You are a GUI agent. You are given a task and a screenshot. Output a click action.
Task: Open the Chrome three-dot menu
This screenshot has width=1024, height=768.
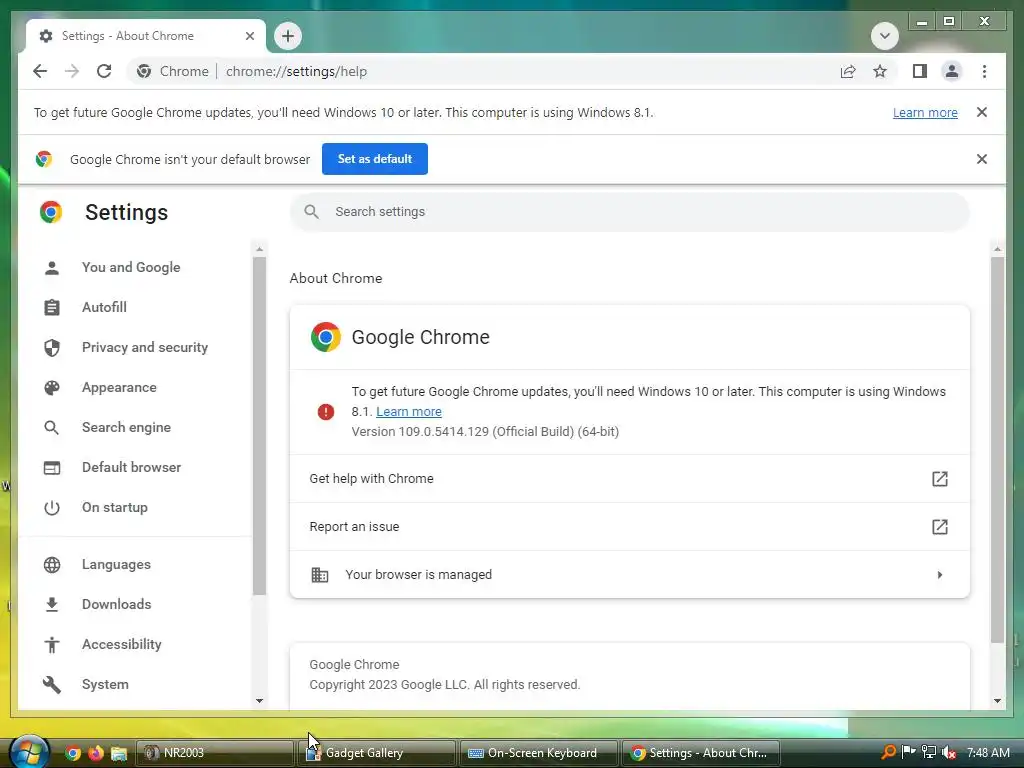point(984,71)
